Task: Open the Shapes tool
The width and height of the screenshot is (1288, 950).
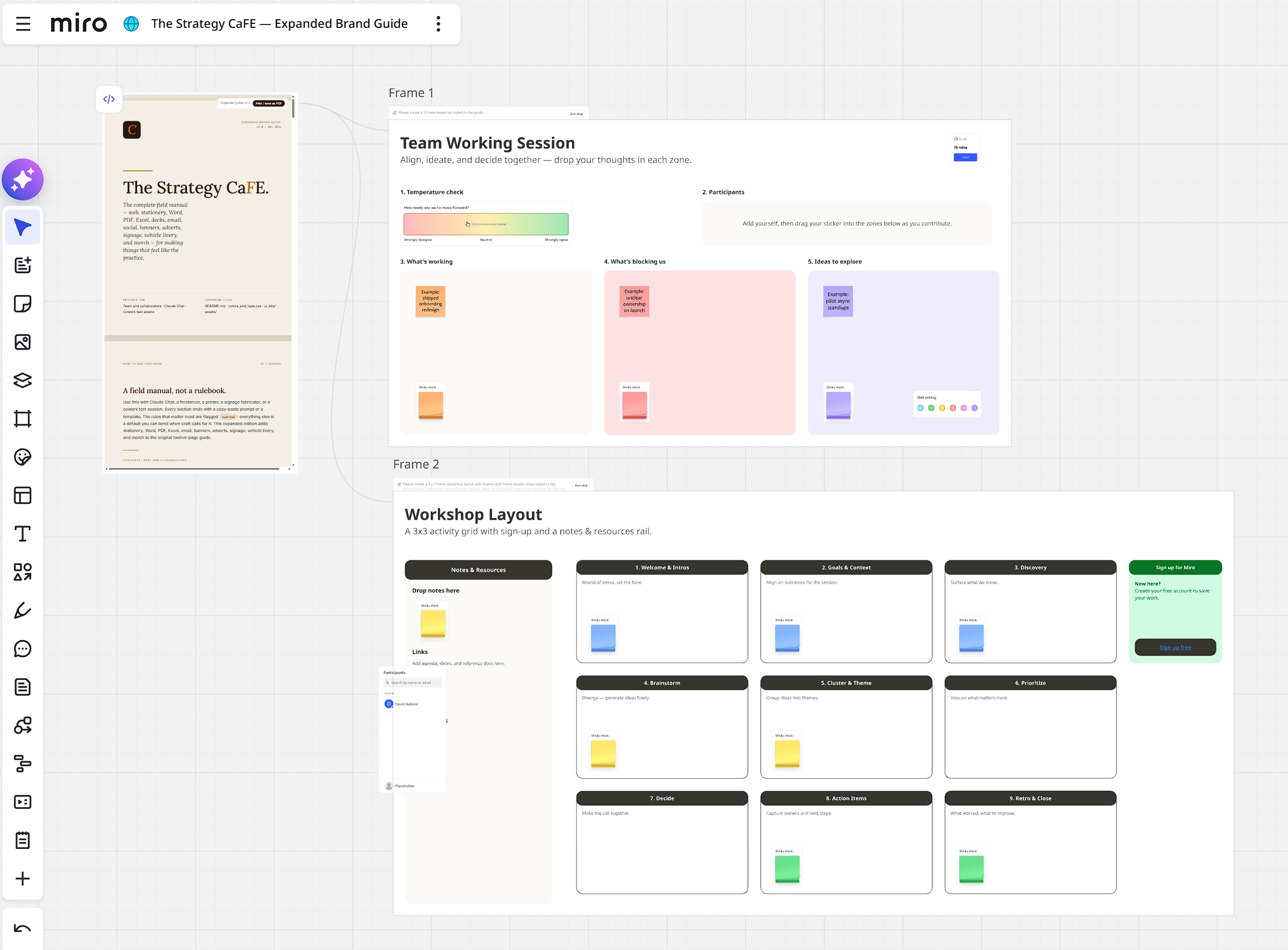Action: (x=23, y=572)
